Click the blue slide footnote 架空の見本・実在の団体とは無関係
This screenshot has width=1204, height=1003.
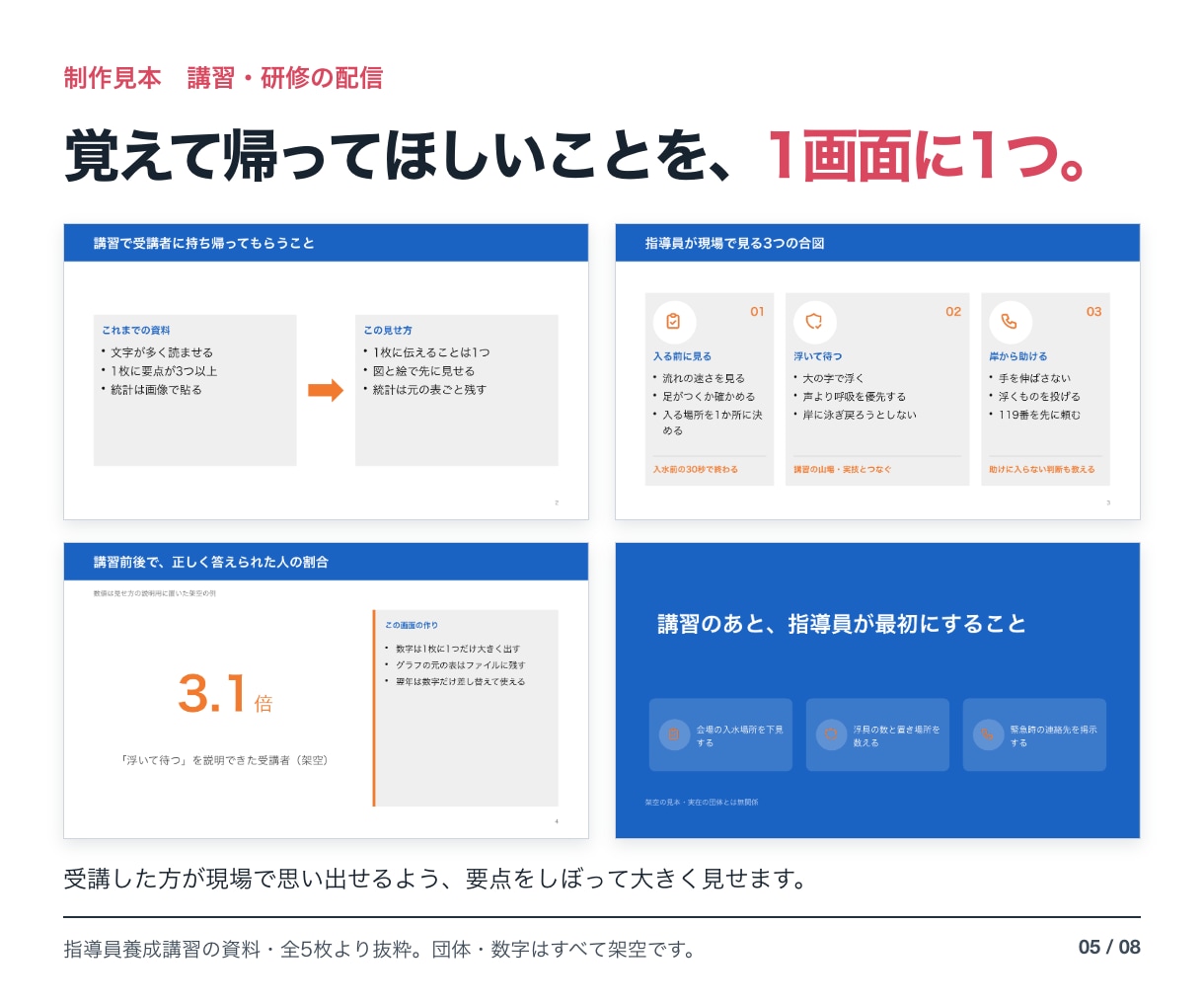coord(702,803)
